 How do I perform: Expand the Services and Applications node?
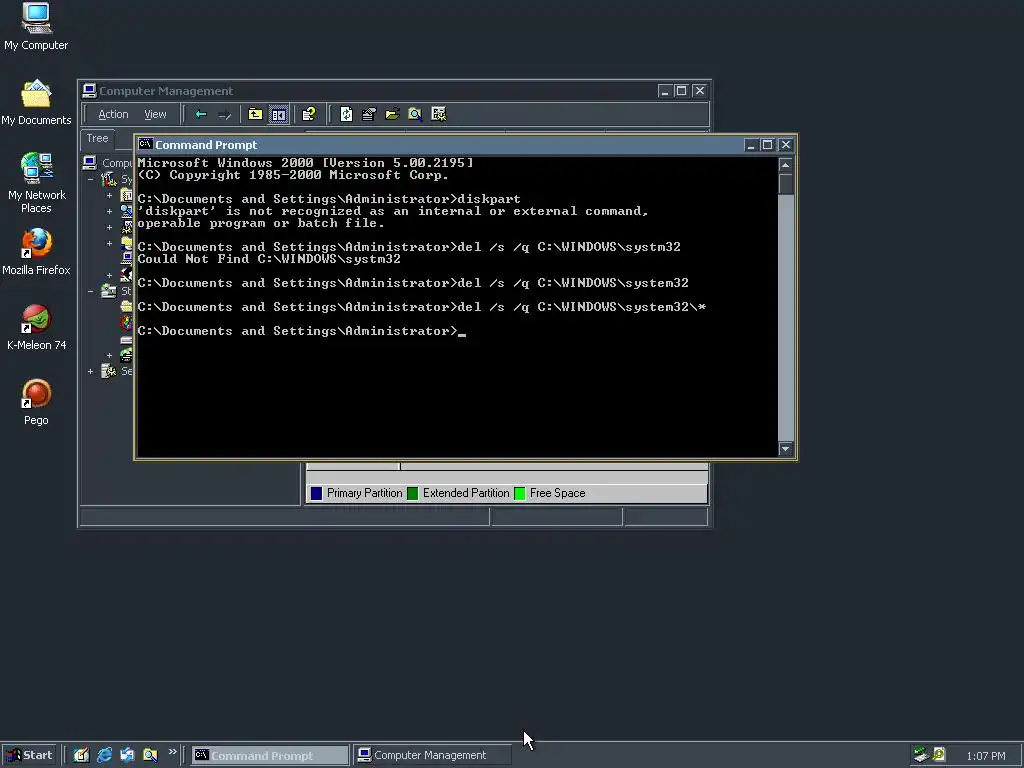click(91, 372)
